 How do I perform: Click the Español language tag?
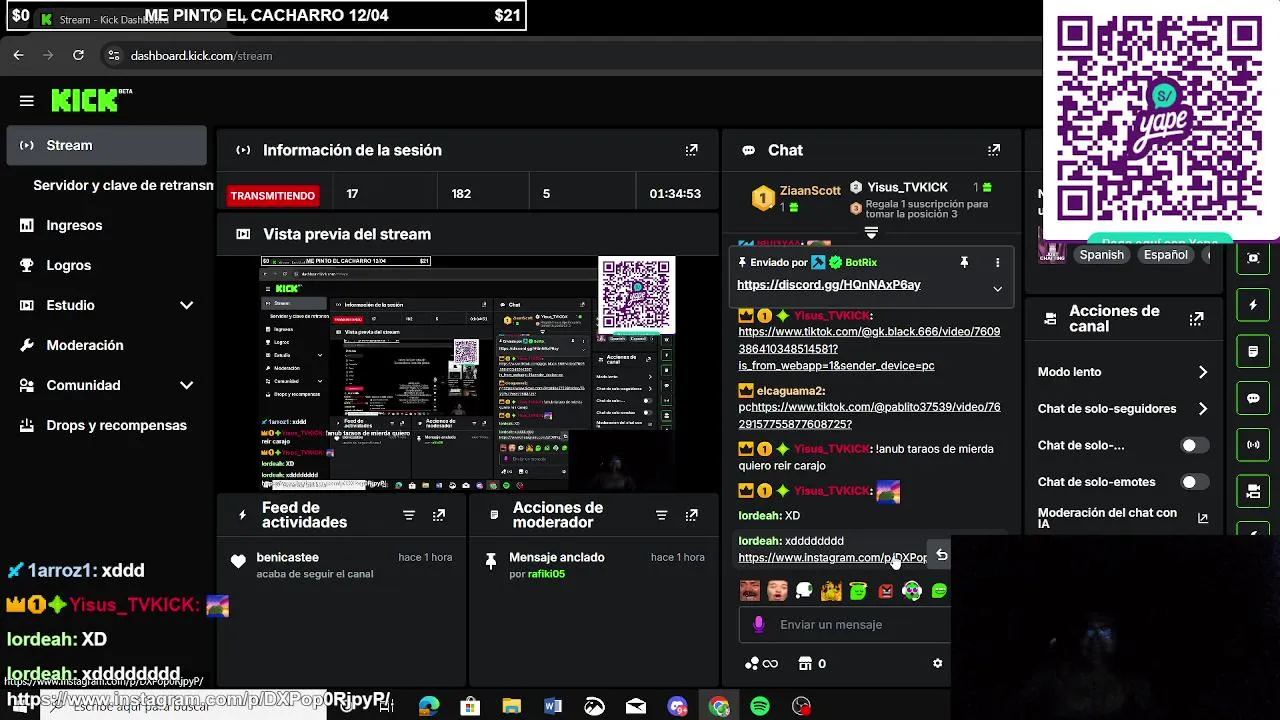click(x=1165, y=255)
